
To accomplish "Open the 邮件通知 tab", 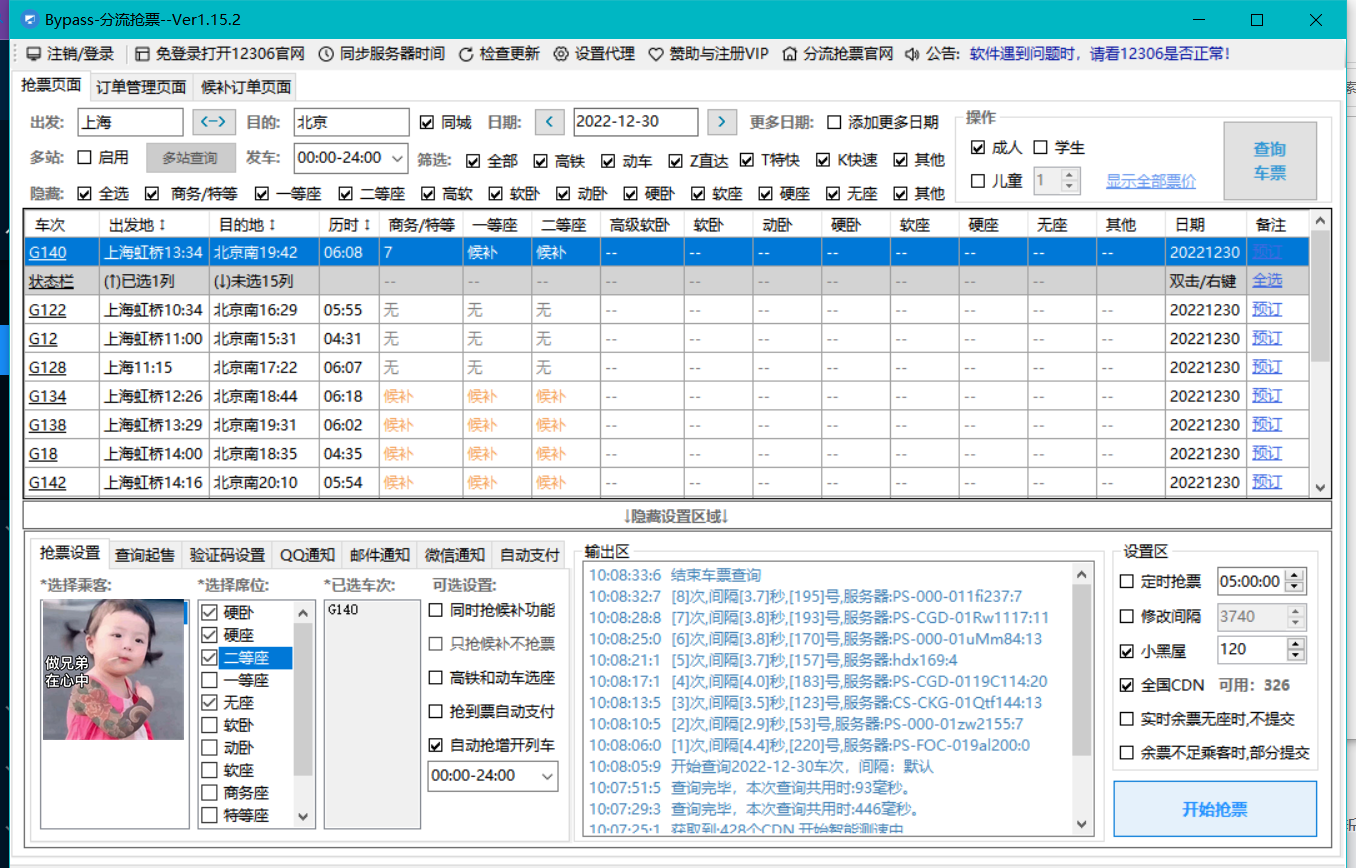I will [379, 555].
